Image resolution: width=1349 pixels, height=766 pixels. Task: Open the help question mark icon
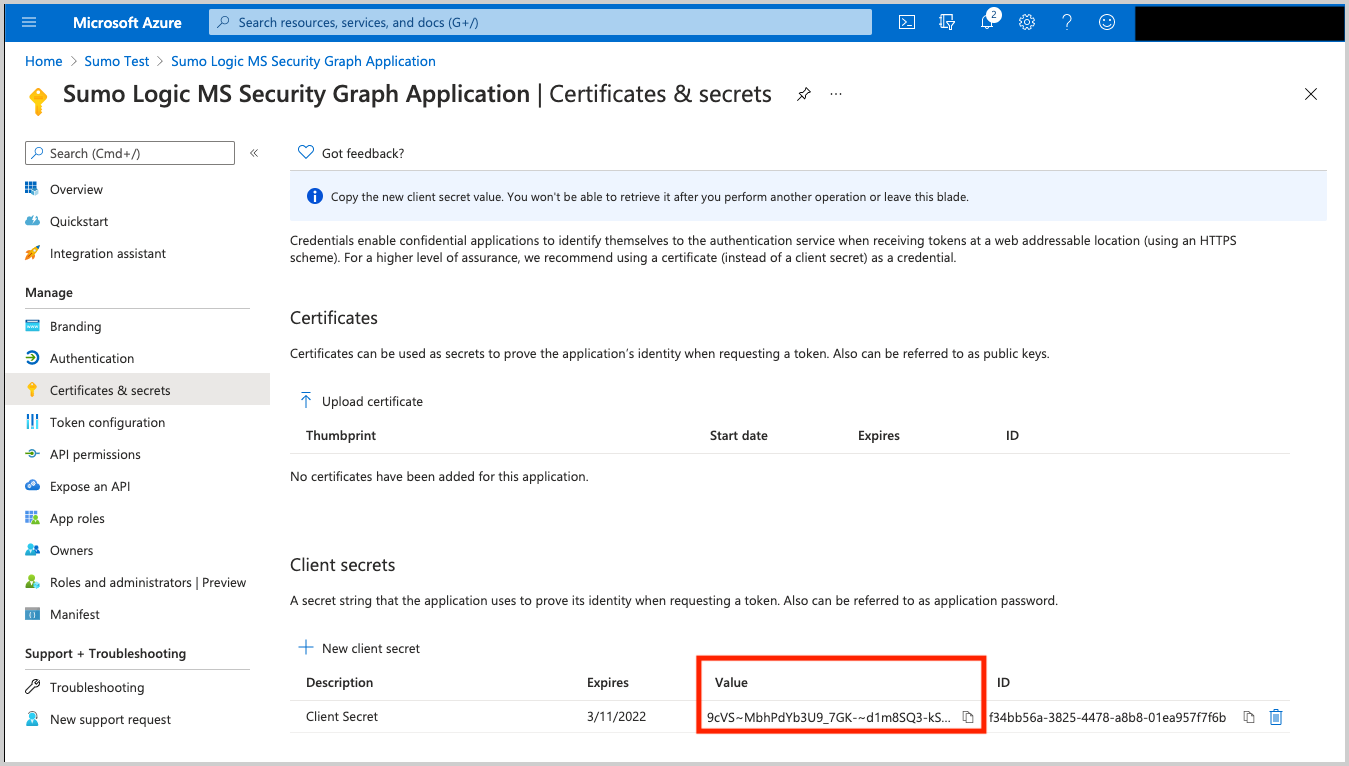tap(1066, 21)
